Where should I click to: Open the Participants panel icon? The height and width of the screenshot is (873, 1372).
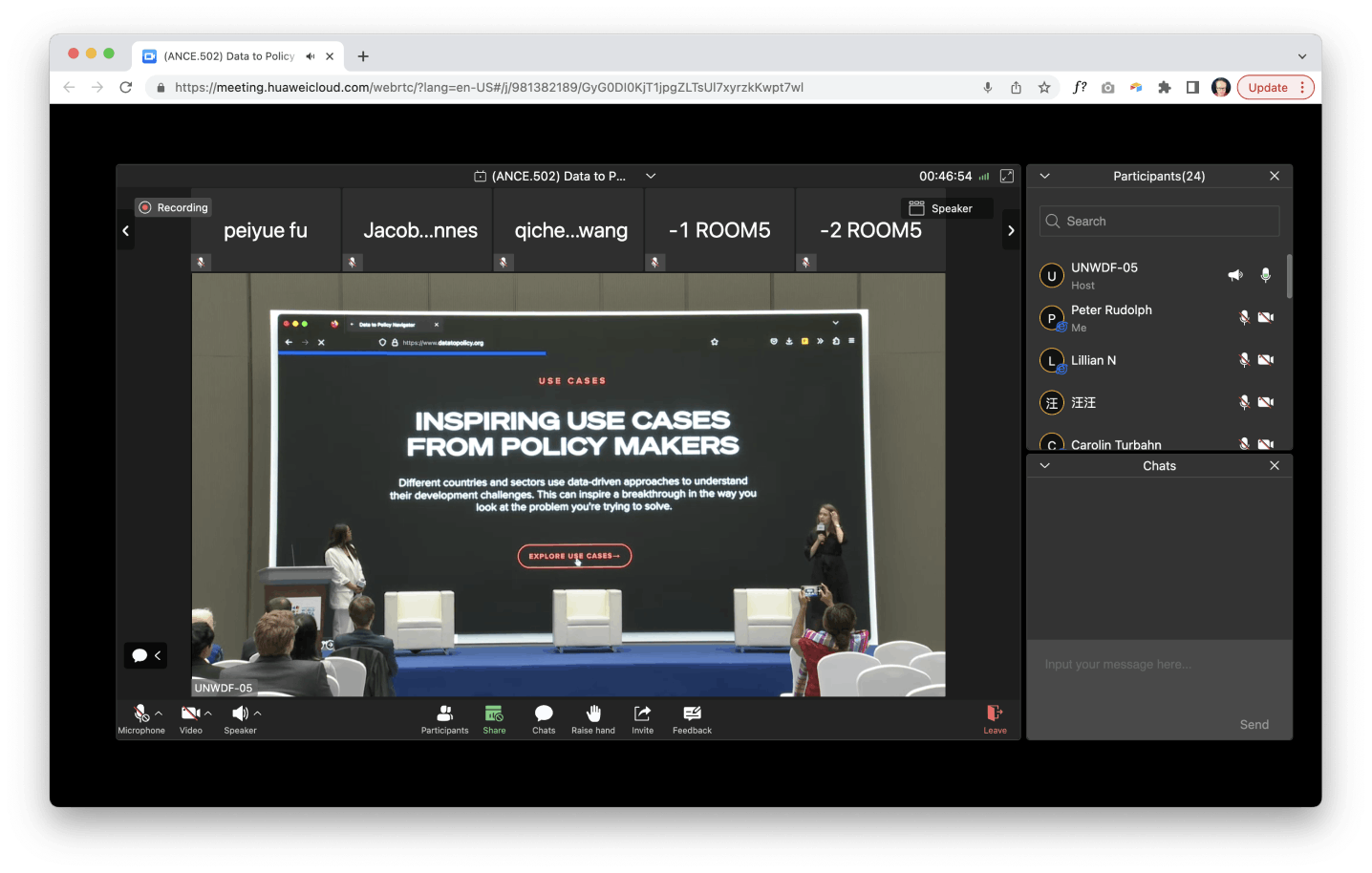[x=444, y=714]
